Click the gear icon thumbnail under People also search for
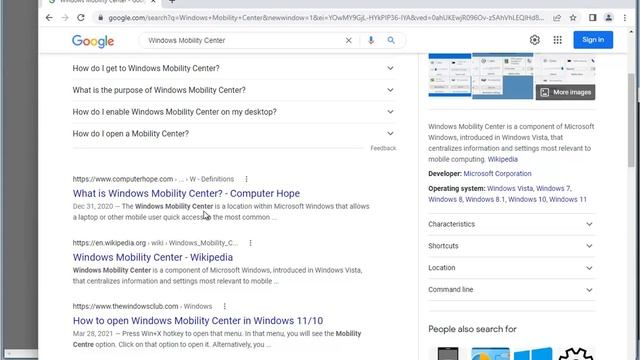This screenshot has width=640, height=360. 576,353
